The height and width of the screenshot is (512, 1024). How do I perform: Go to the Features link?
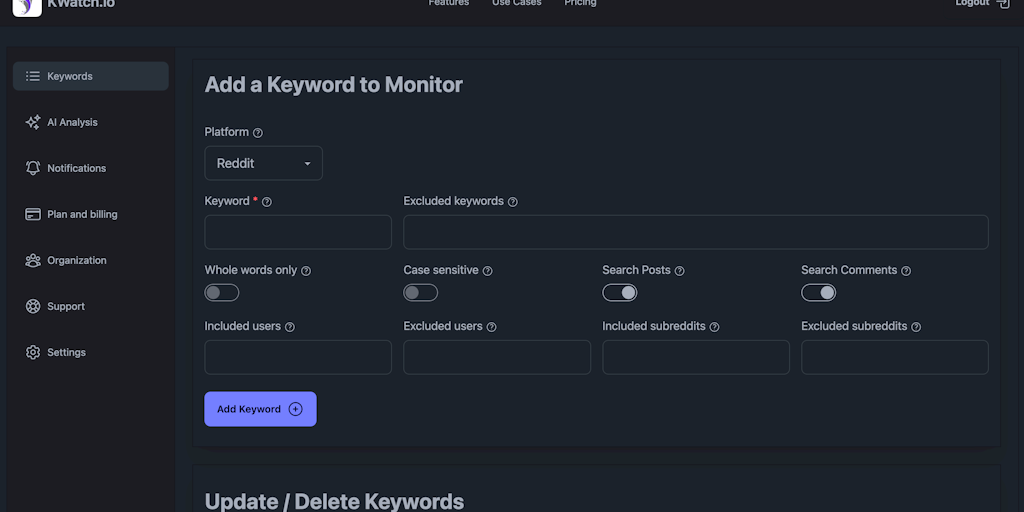[x=449, y=4]
